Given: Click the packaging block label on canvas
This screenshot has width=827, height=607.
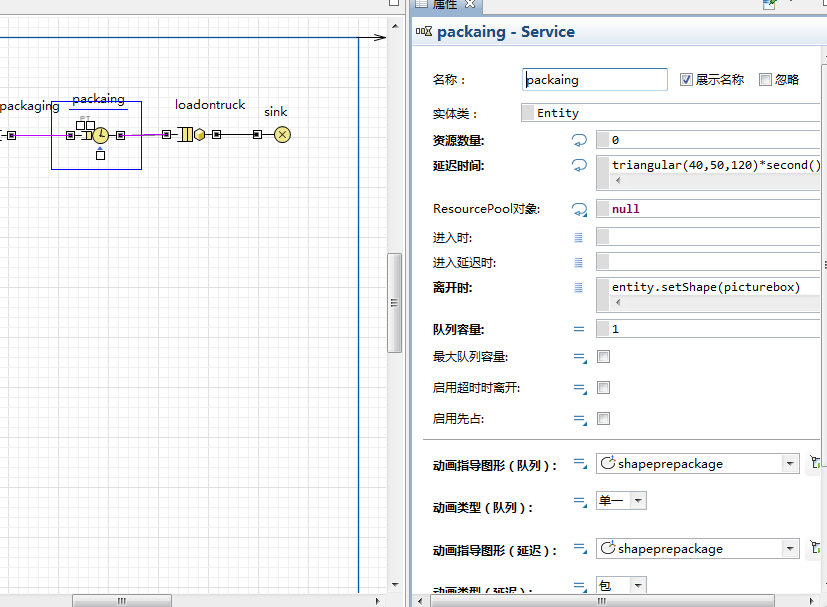Looking at the screenshot, I should coord(30,106).
